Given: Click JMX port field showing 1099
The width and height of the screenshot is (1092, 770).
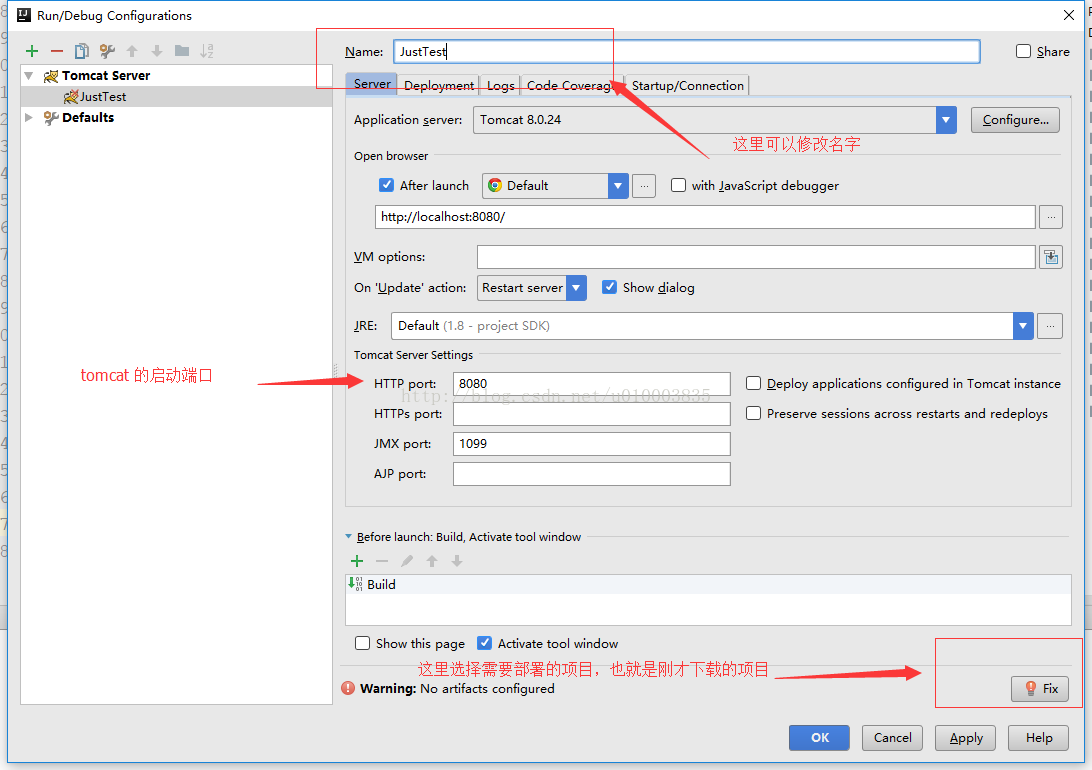Looking at the screenshot, I should click(591, 443).
